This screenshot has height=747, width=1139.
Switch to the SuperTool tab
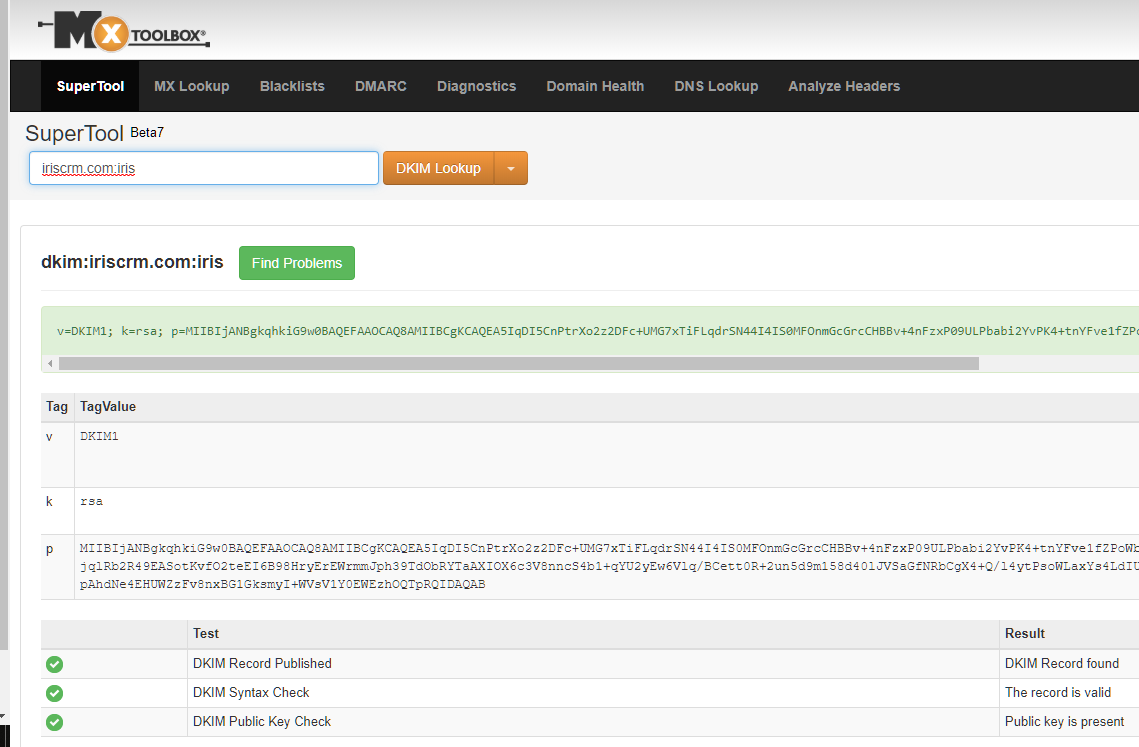point(90,86)
